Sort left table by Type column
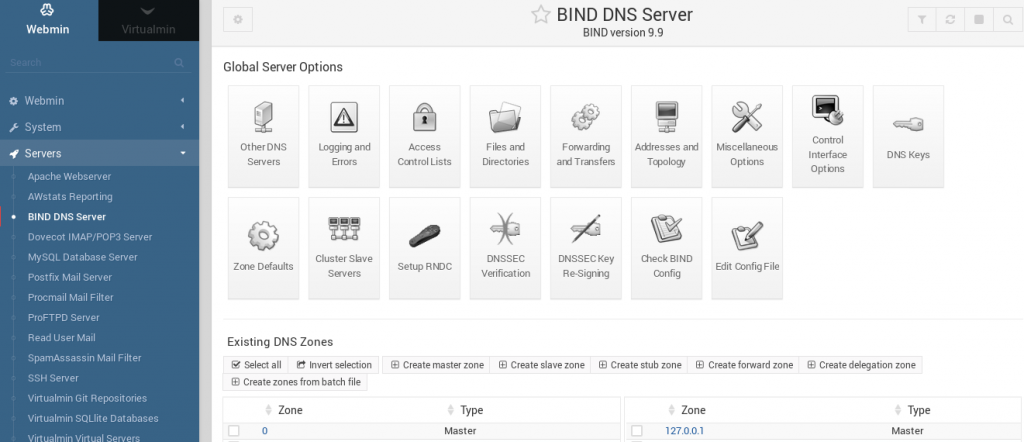The image size is (1024, 442). point(464,410)
